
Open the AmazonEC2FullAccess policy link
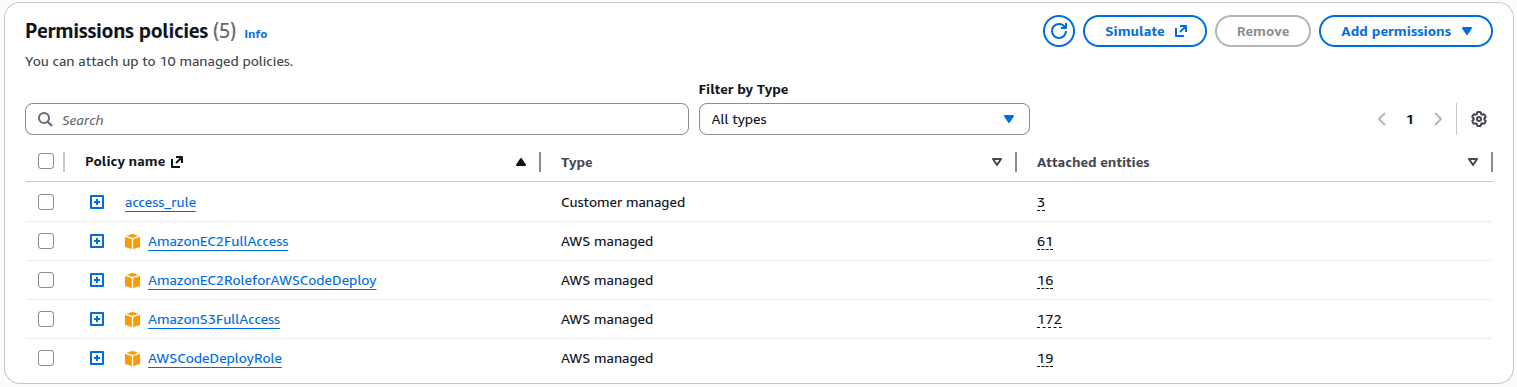pos(218,242)
